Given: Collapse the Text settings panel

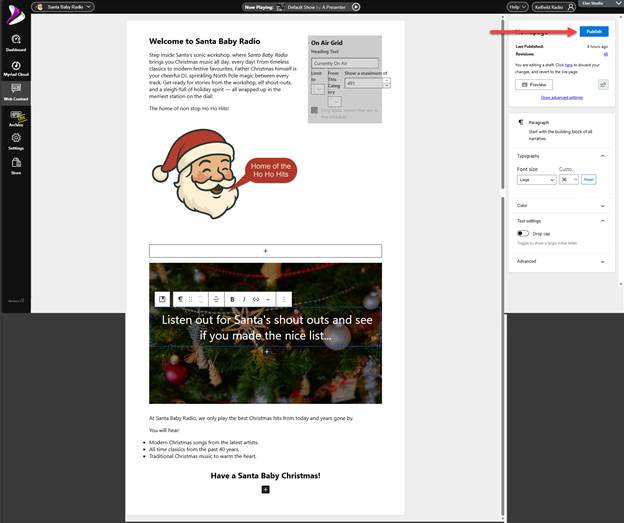Looking at the screenshot, I should (x=603, y=221).
